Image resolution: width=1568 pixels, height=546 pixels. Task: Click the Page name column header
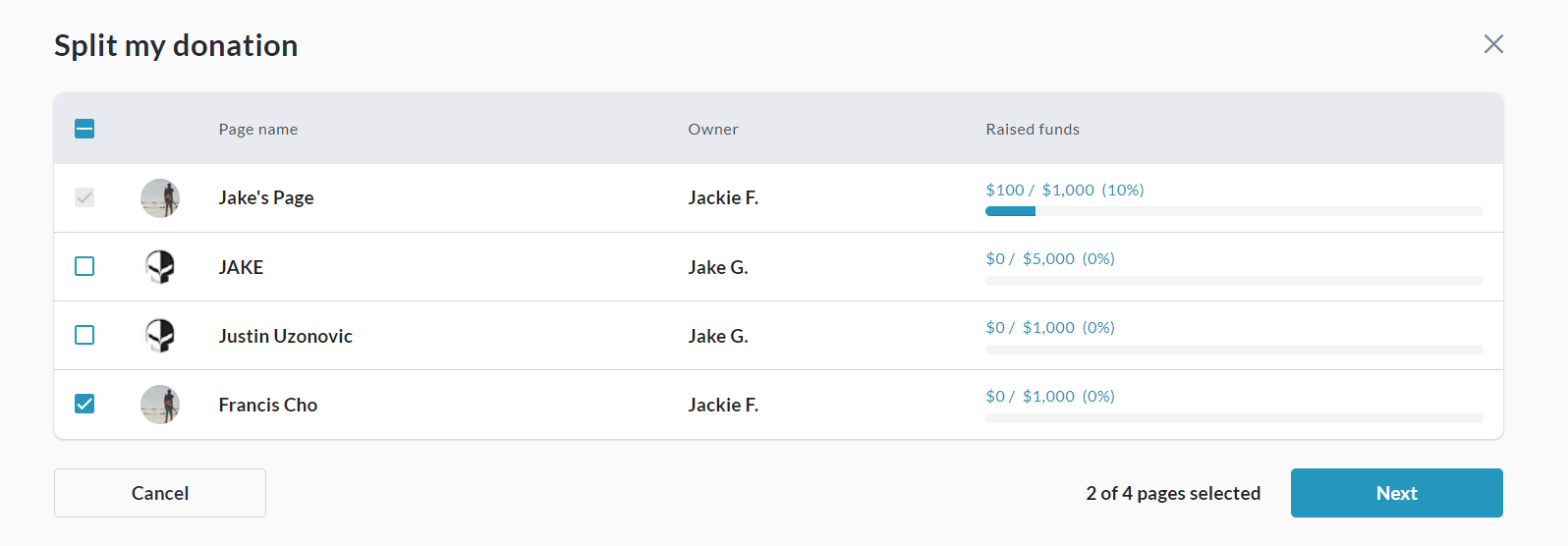pos(258,130)
